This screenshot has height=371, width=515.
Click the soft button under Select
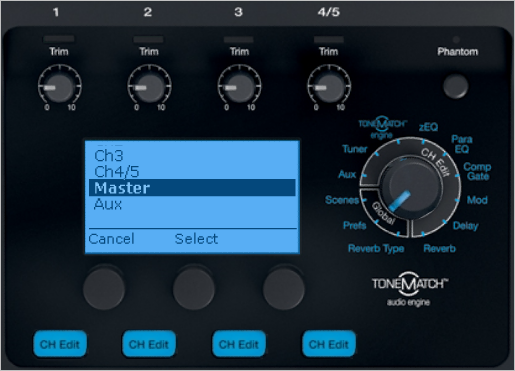tap(194, 288)
